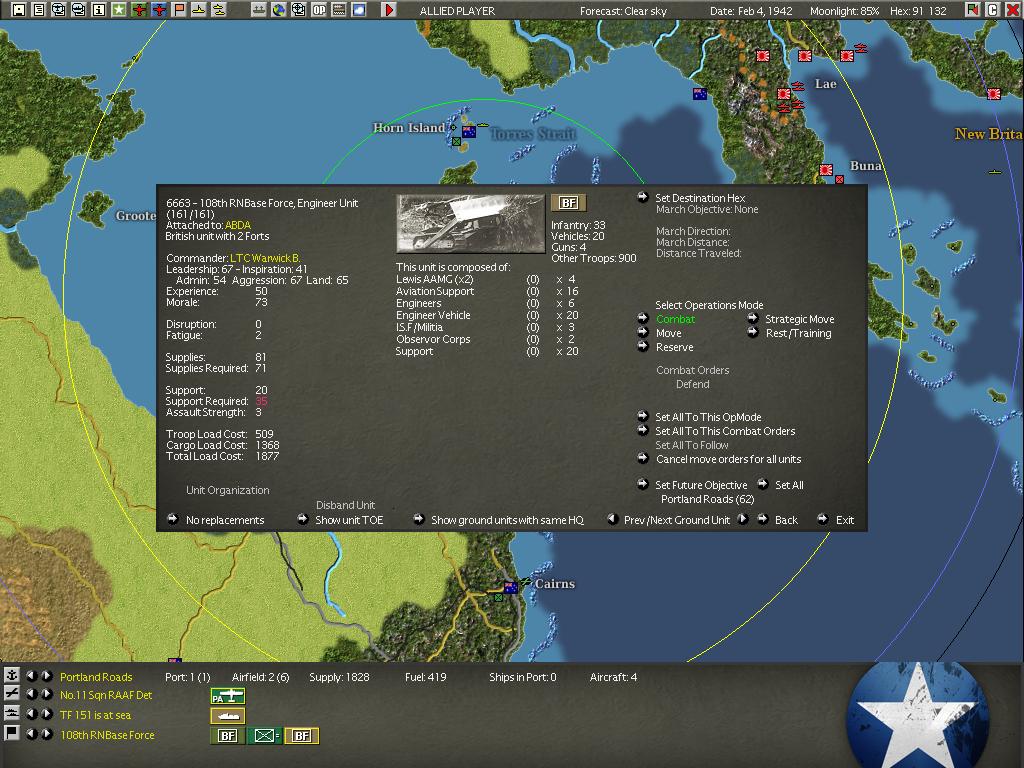The height and width of the screenshot is (768, 1024).
Task: Click the previous arrow next to Portland Roads
Action: [31, 676]
